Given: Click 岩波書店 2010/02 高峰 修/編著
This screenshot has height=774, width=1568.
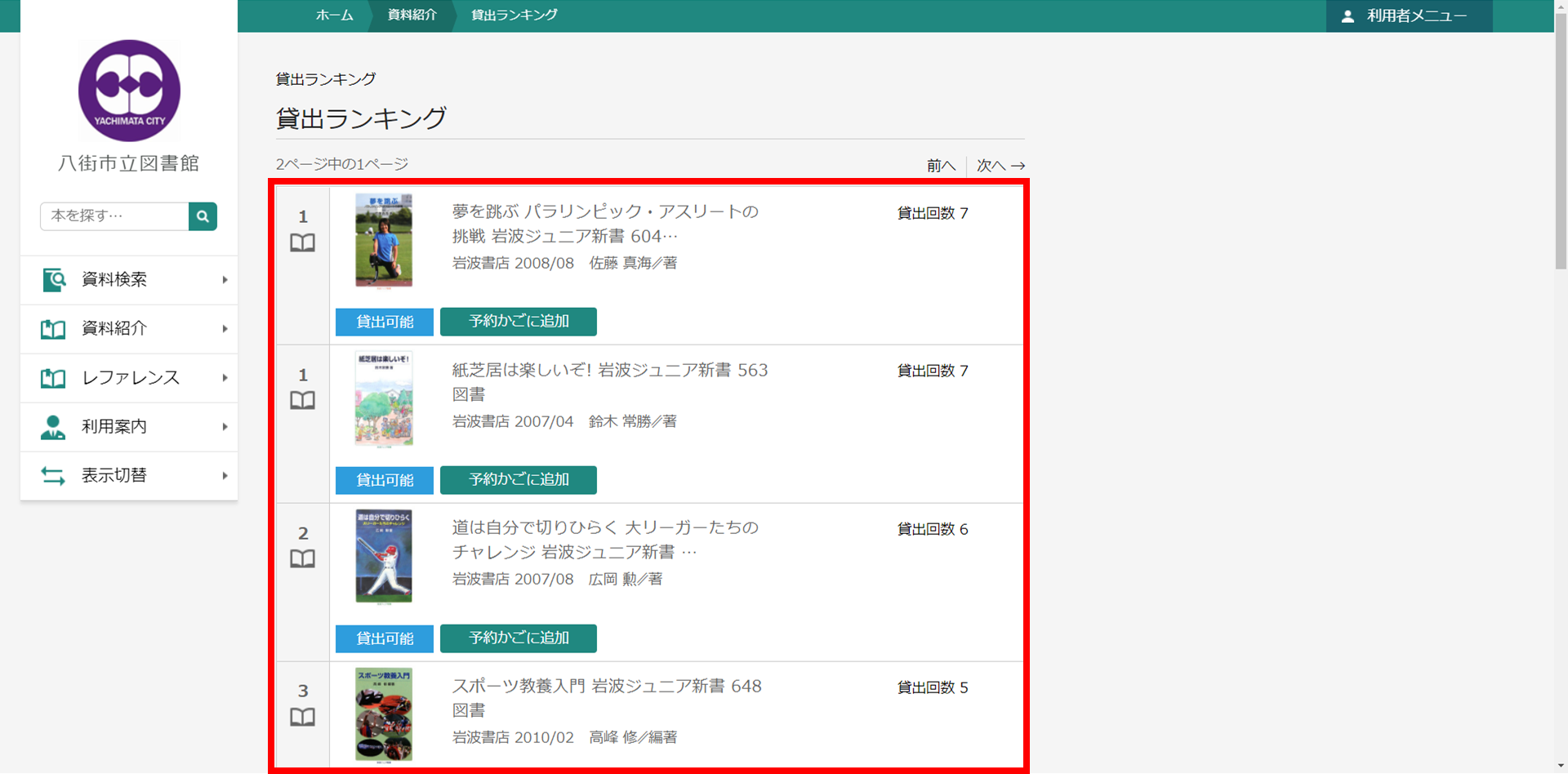Looking at the screenshot, I should (x=564, y=737).
